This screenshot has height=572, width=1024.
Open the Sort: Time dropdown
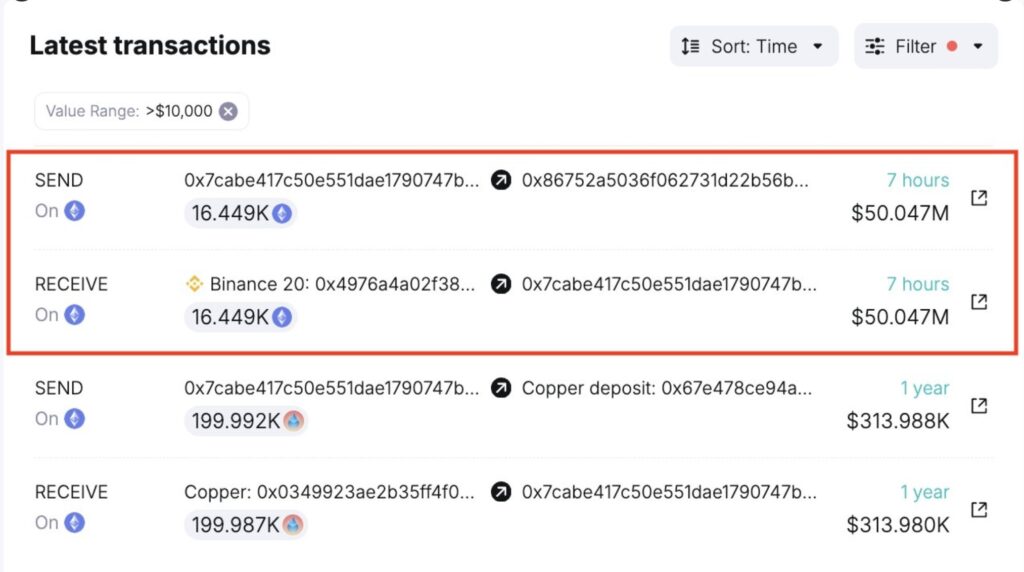[754, 46]
